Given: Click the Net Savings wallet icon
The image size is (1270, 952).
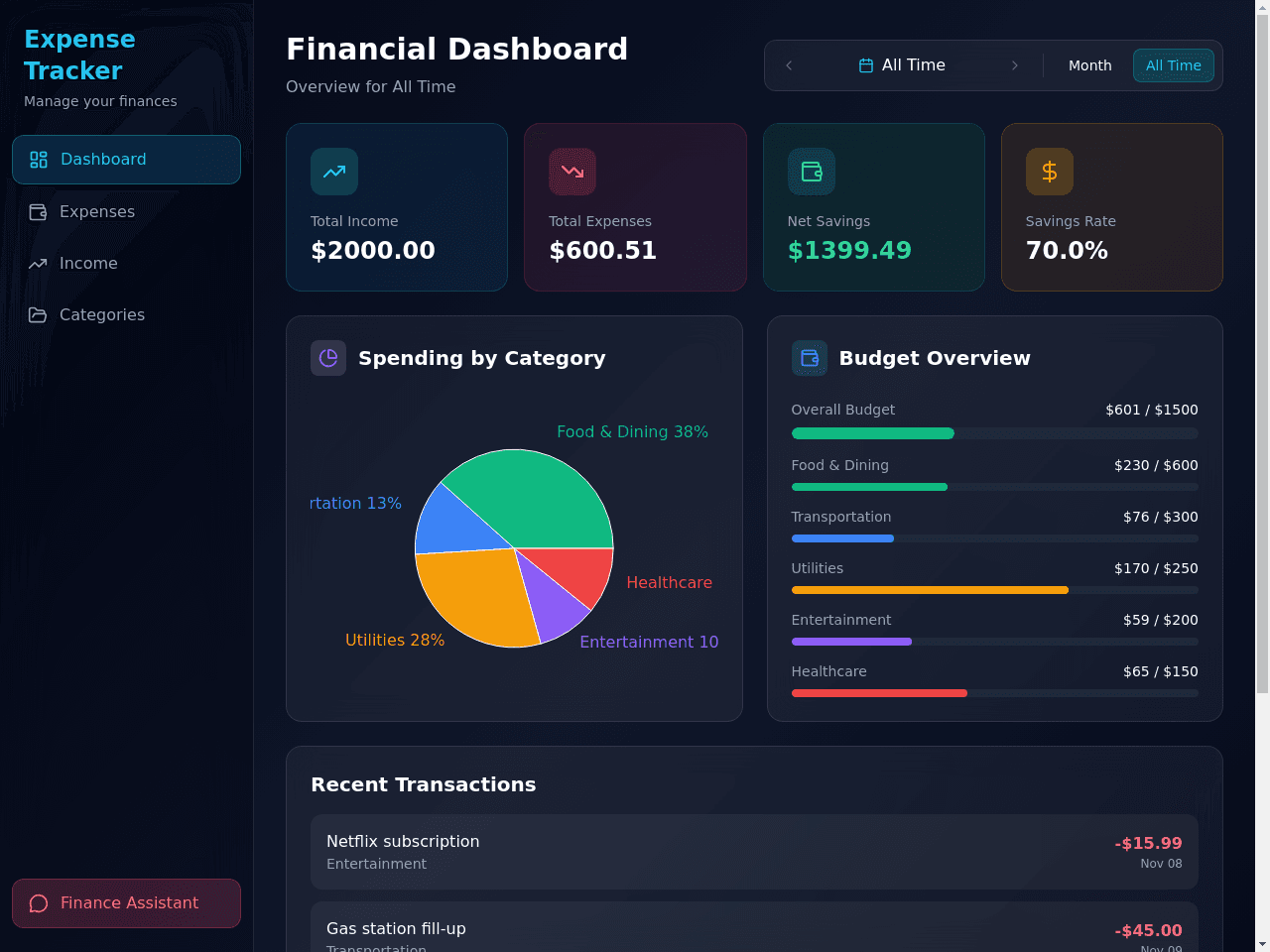Looking at the screenshot, I should point(812,172).
